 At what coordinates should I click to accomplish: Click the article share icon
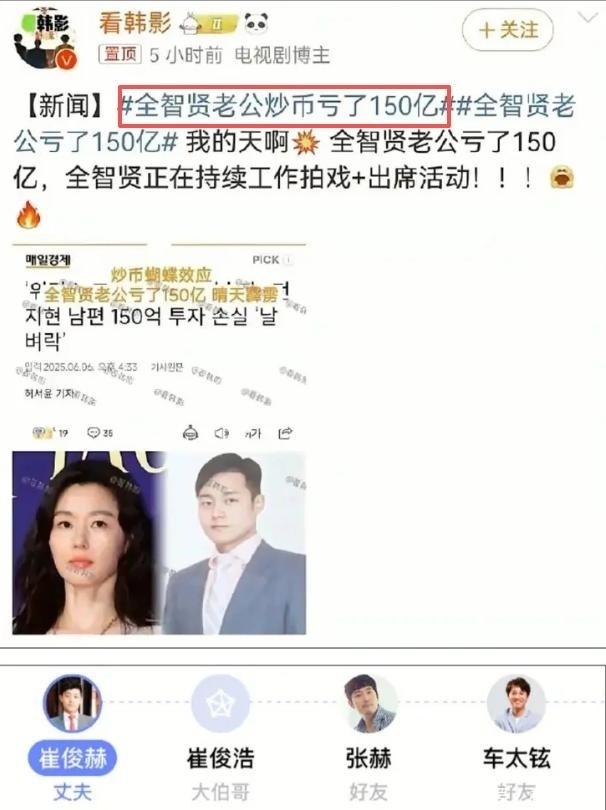click(285, 433)
